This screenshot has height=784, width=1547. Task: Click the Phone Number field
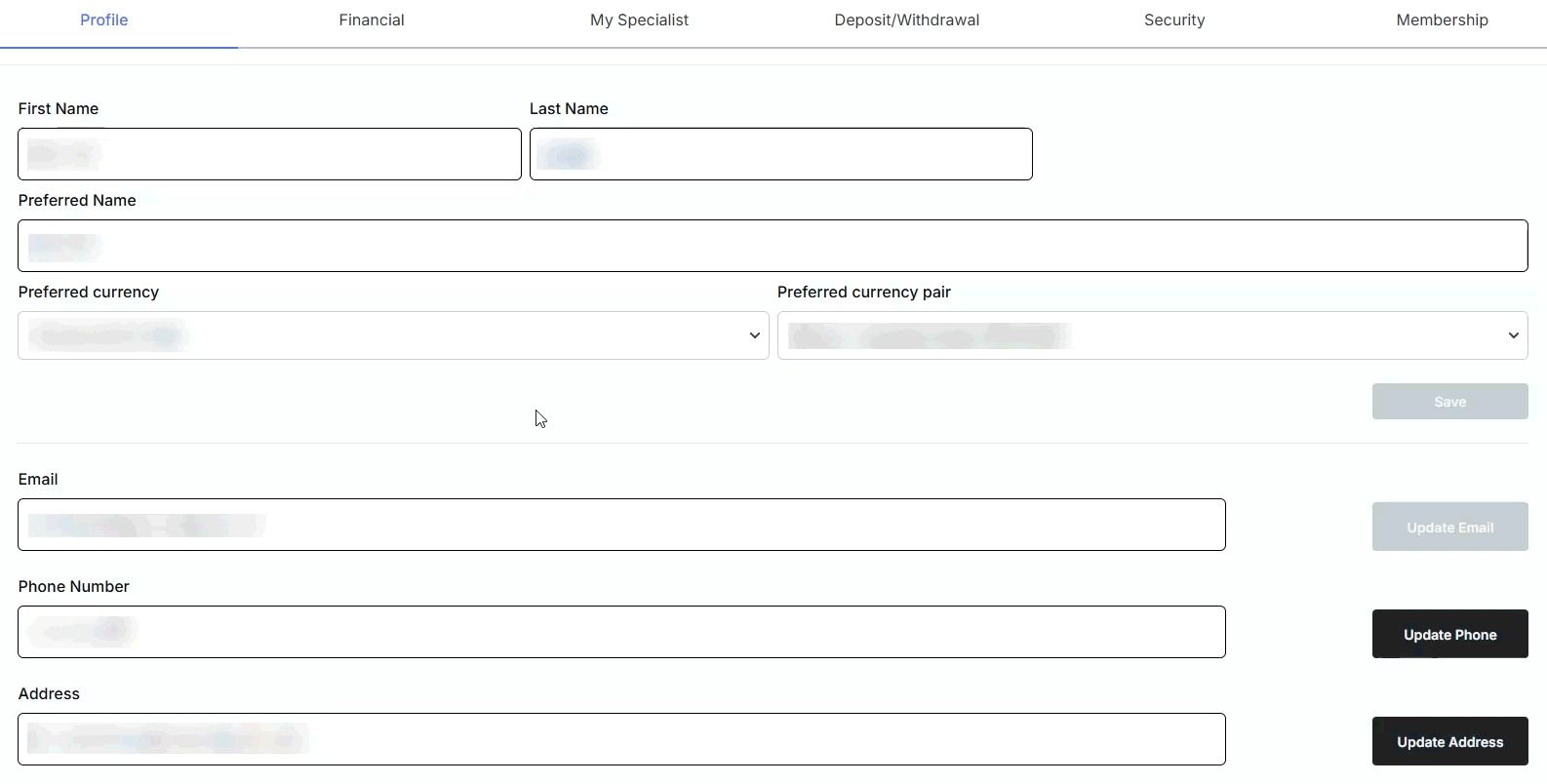point(621,632)
